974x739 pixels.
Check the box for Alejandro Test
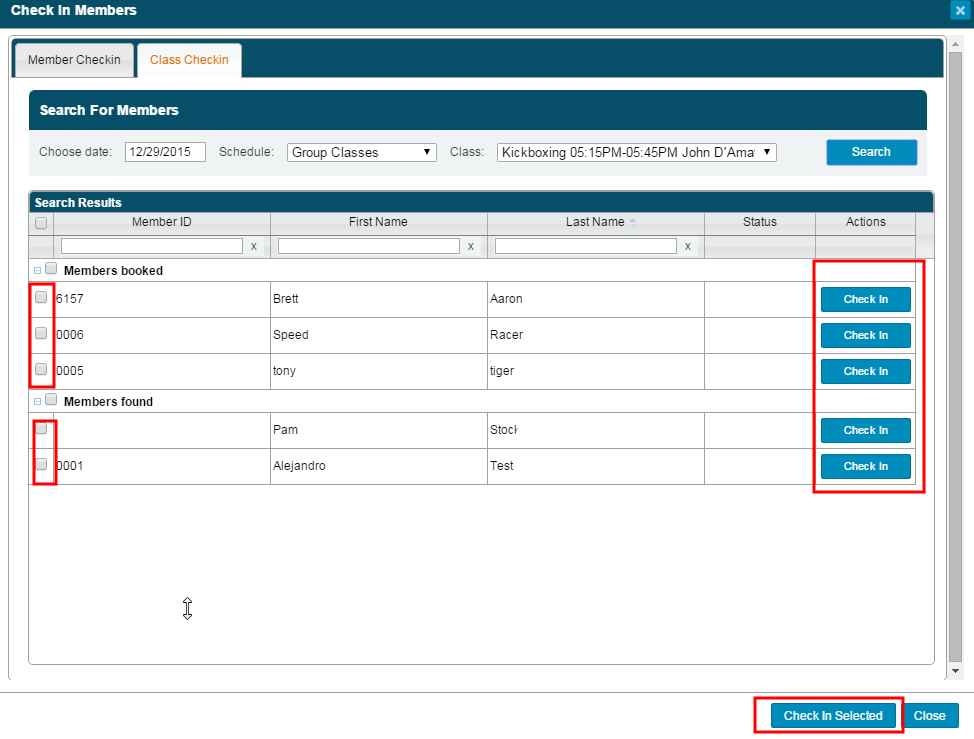[41, 464]
